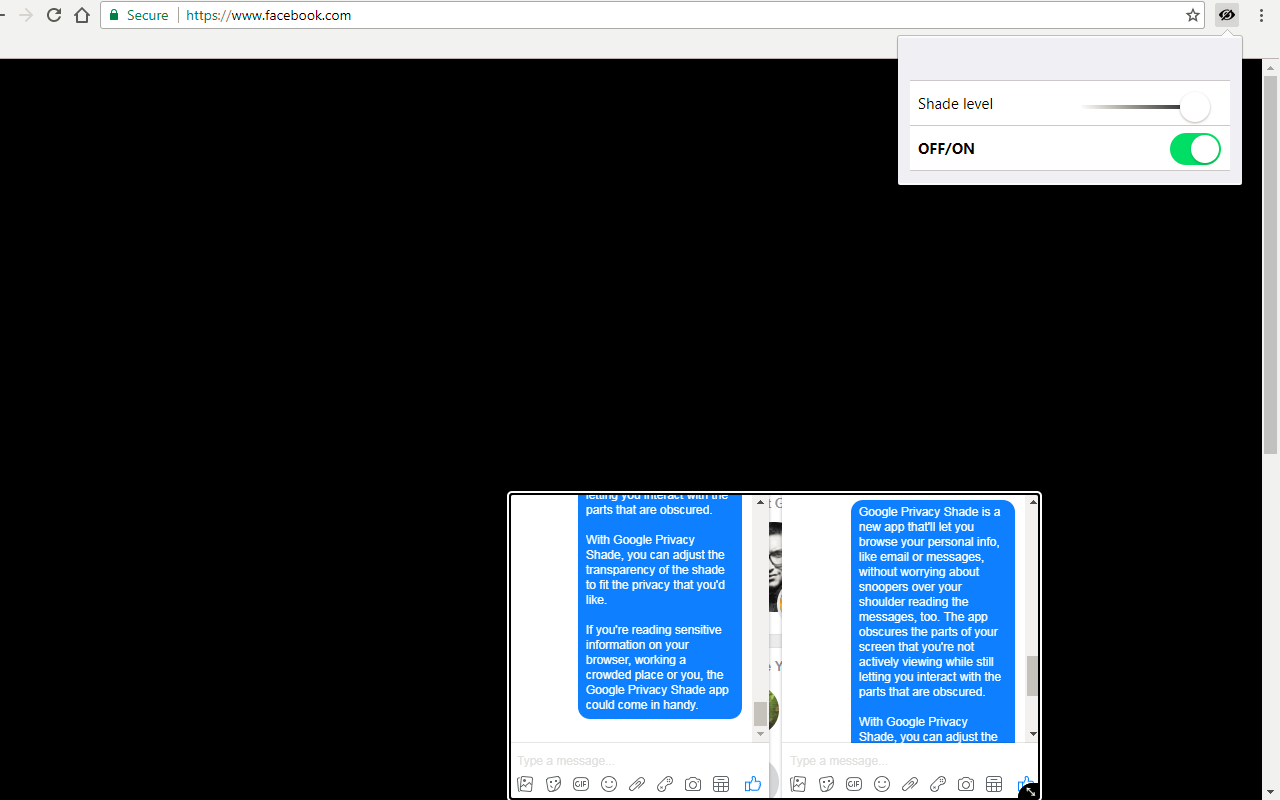Click the shade window resize arrow handle
This screenshot has height=800, width=1280.
[x=1030, y=790]
